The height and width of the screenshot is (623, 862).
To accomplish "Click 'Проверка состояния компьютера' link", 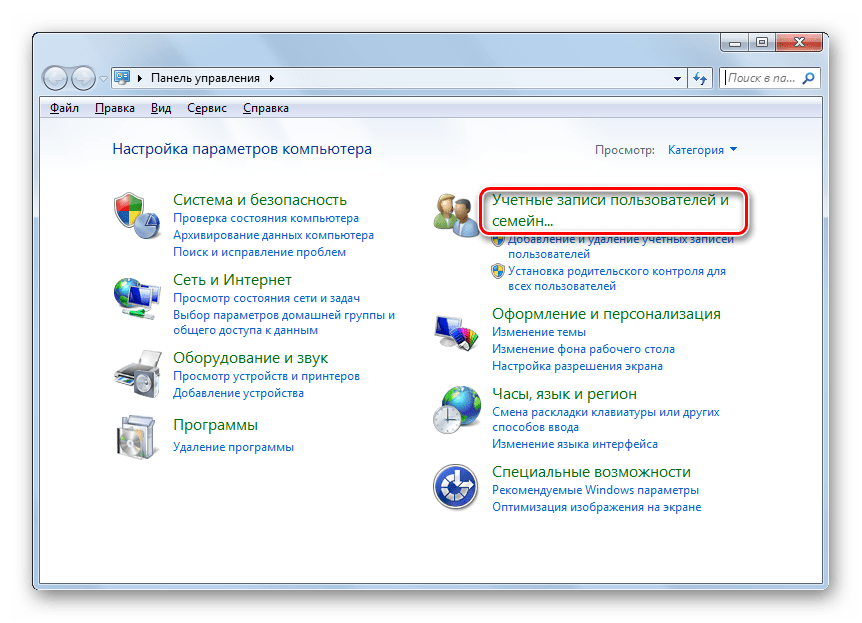I will [x=266, y=218].
